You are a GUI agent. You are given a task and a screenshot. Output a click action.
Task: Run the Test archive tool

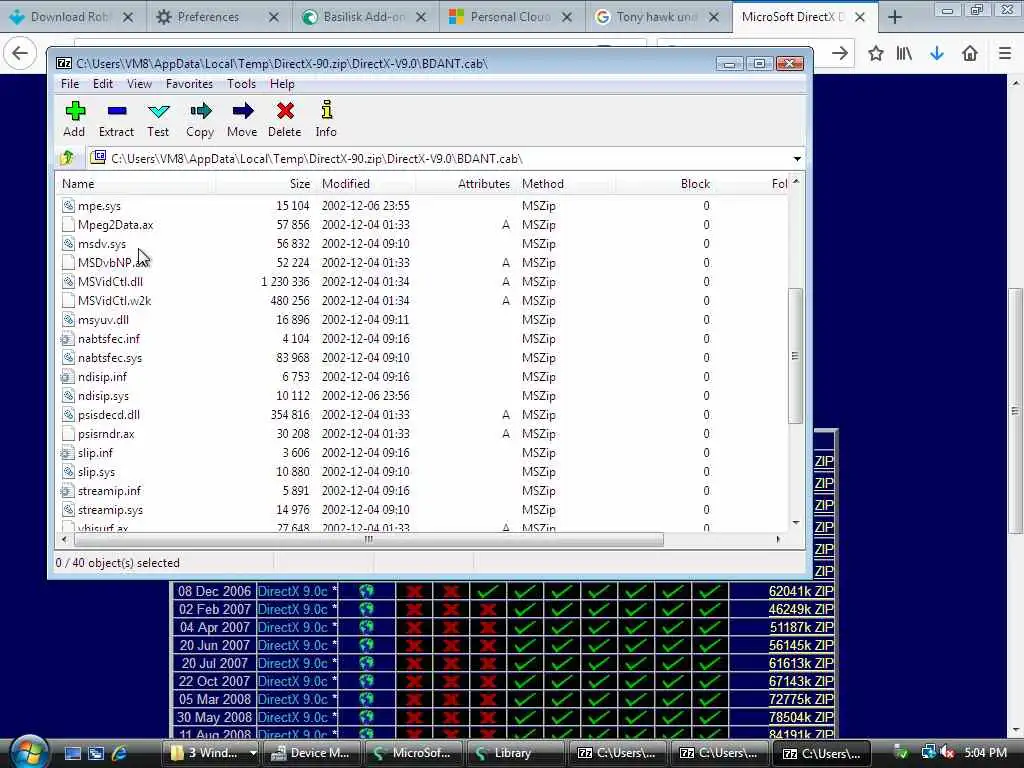tap(158, 111)
